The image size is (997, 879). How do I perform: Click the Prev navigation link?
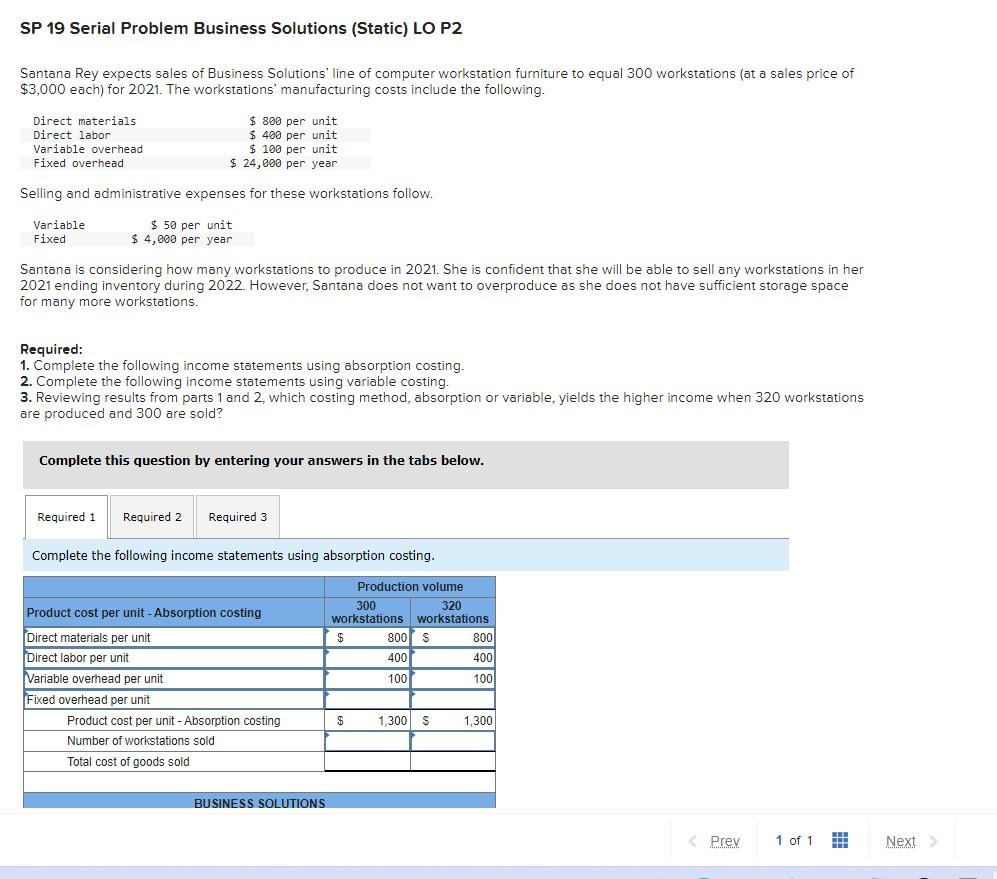tap(724, 840)
